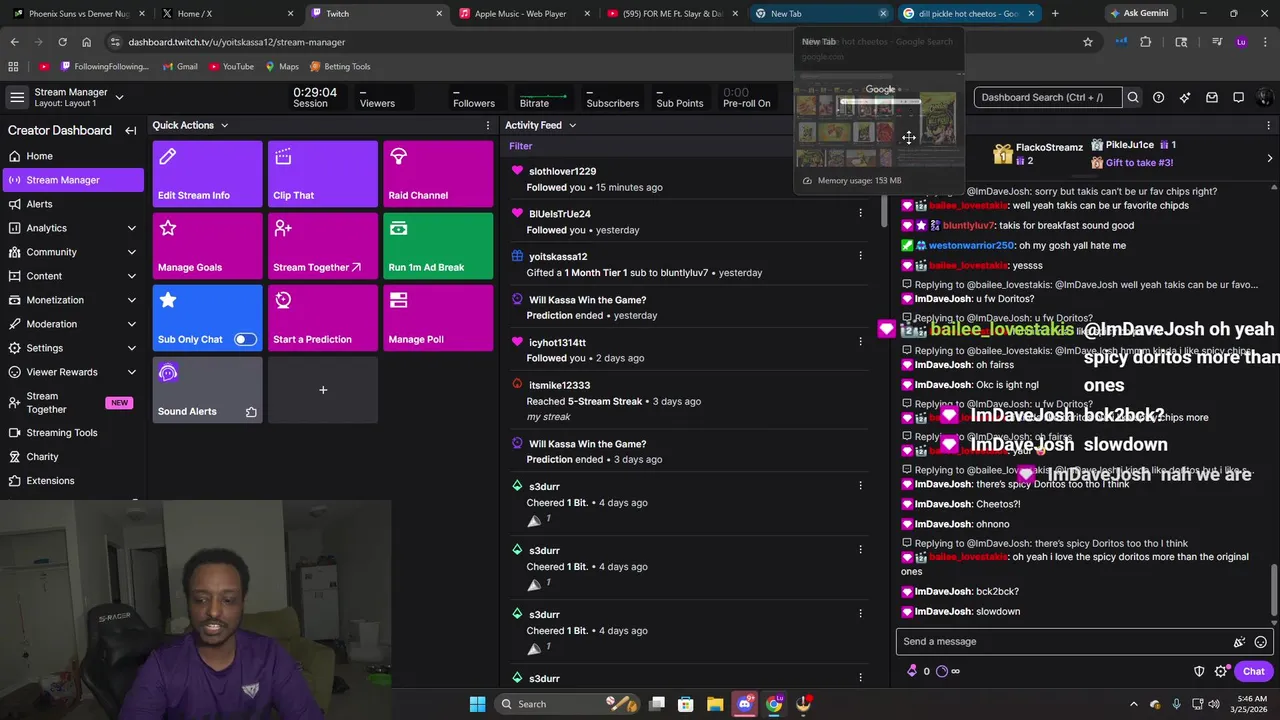The width and height of the screenshot is (1280, 720).
Task: Open Chrome extensions puzzle icon
Action: click(x=1146, y=42)
